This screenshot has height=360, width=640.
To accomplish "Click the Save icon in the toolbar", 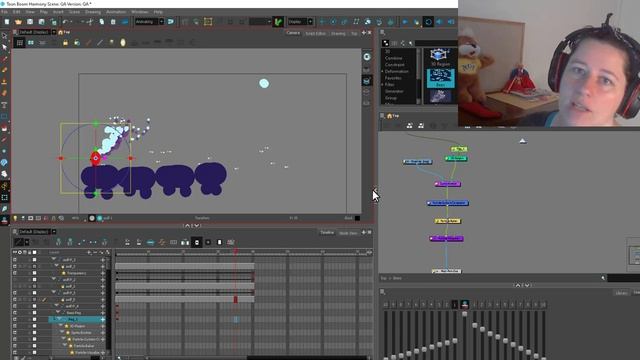I will pos(30,22).
